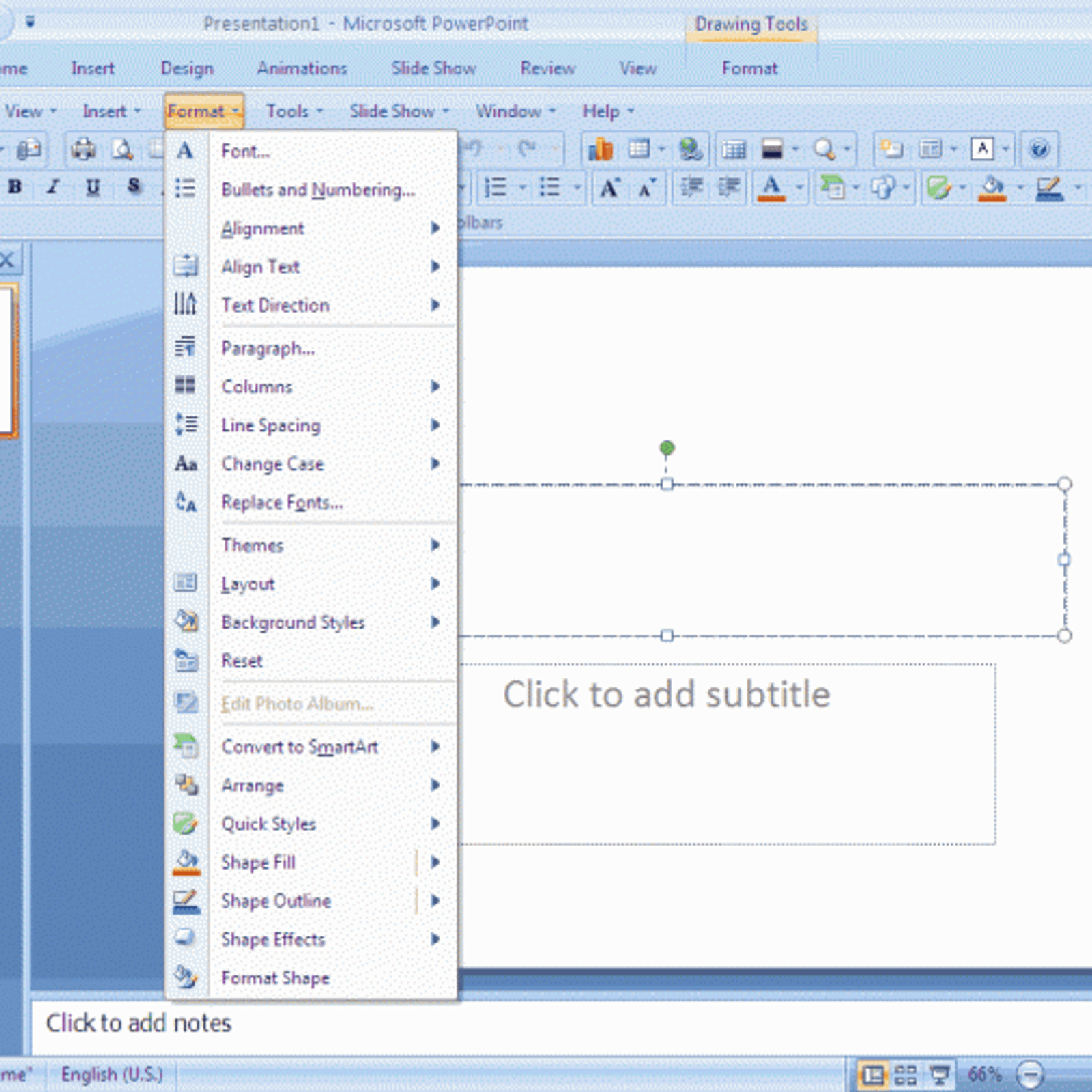Image resolution: width=1092 pixels, height=1092 pixels.
Task: Select Bullets and Numbering from the menu
Action: click(x=317, y=190)
